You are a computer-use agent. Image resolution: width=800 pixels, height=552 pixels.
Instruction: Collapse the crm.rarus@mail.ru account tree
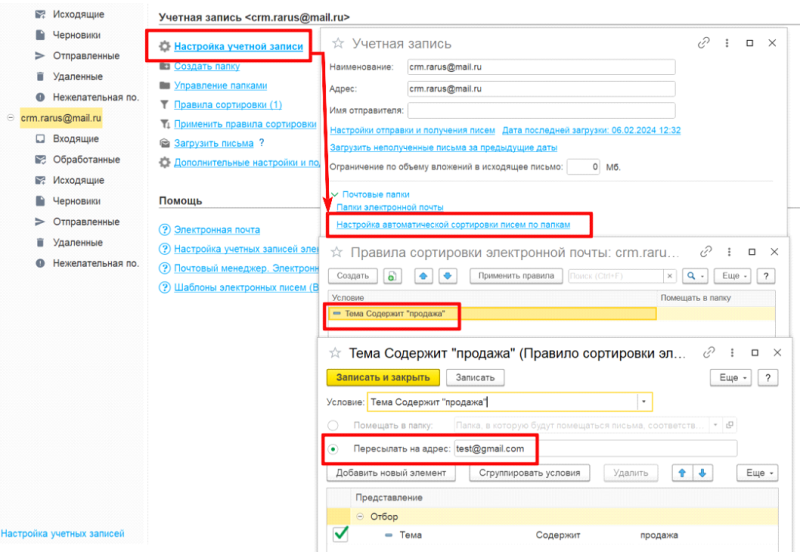click(10, 118)
